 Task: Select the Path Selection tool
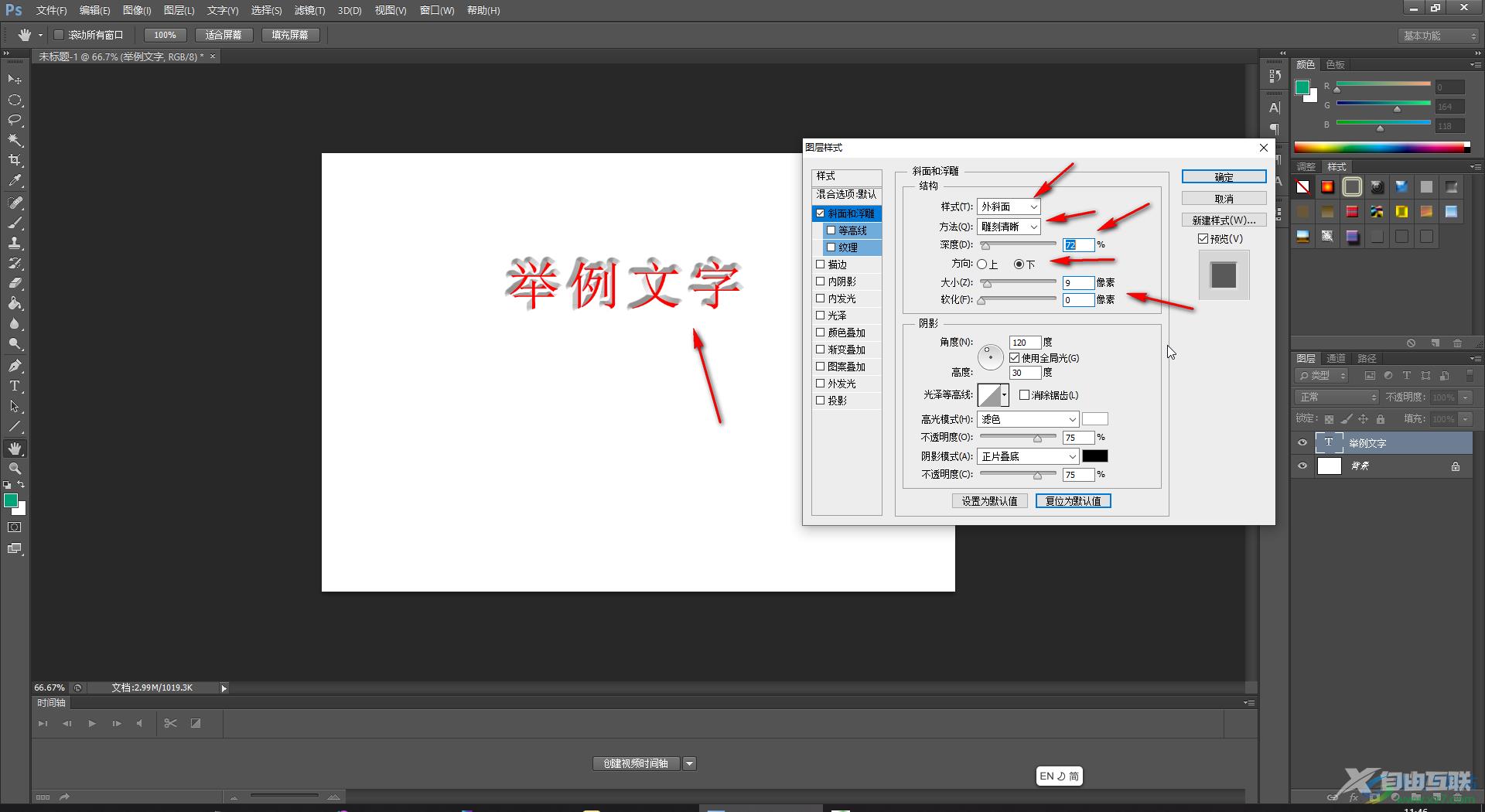pyautogui.click(x=15, y=406)
